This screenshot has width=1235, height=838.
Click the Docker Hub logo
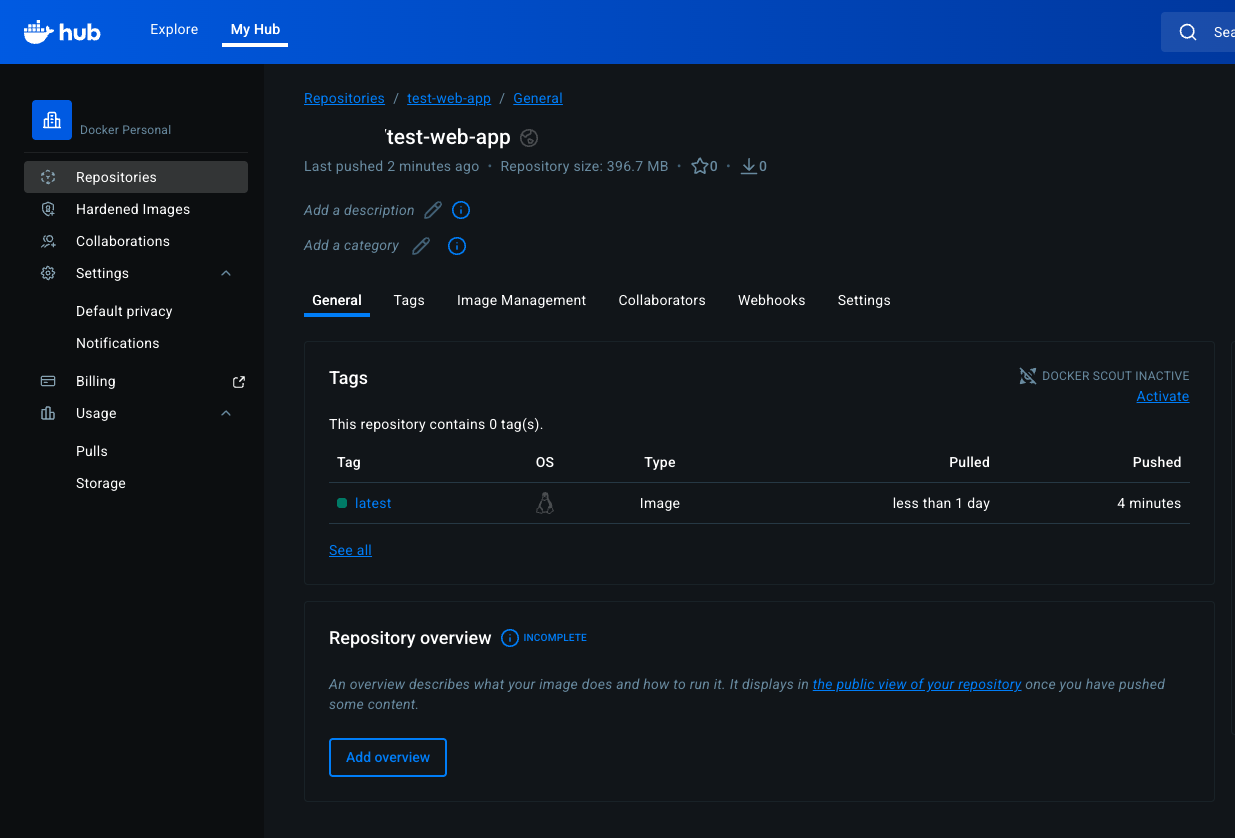click(x=62, y=31)
